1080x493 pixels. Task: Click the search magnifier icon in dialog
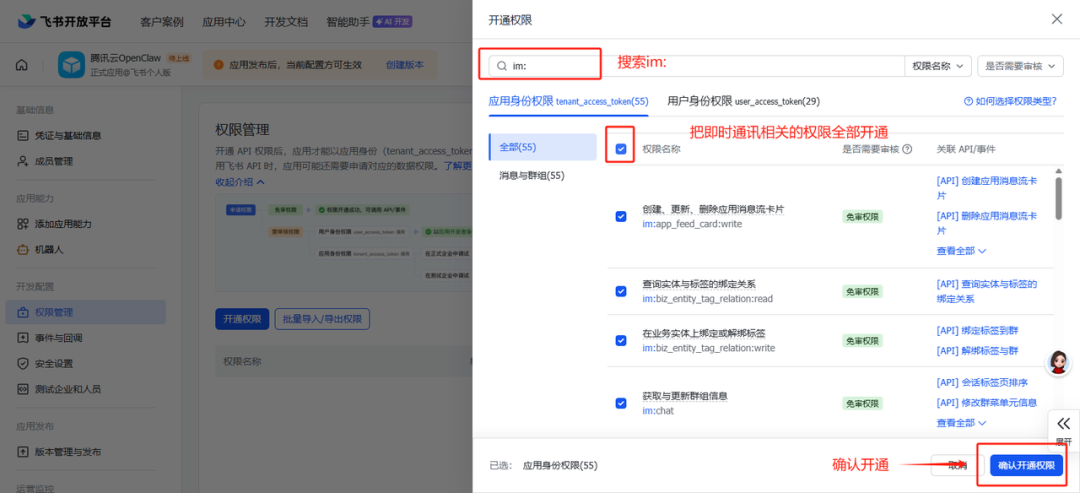502,65
